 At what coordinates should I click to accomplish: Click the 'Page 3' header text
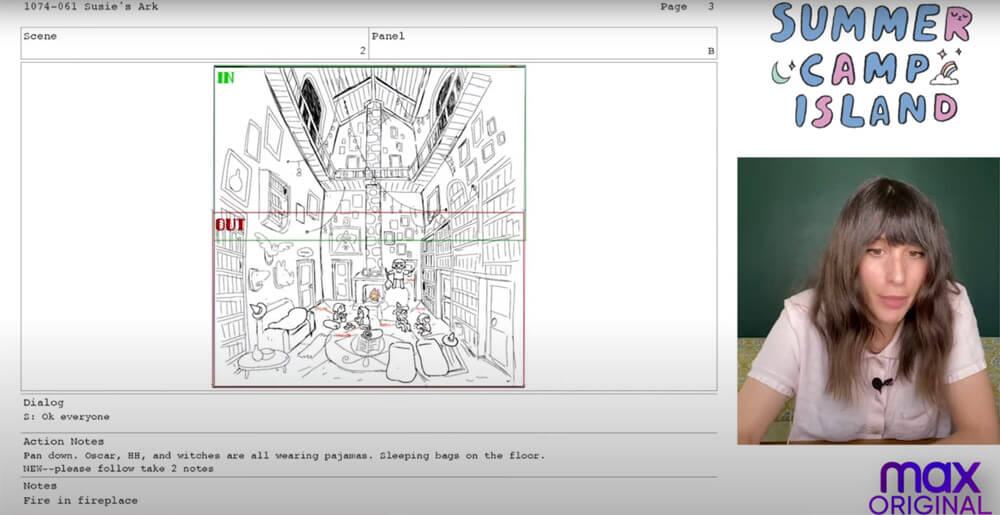pyautogui.click(x=687, y=7)
